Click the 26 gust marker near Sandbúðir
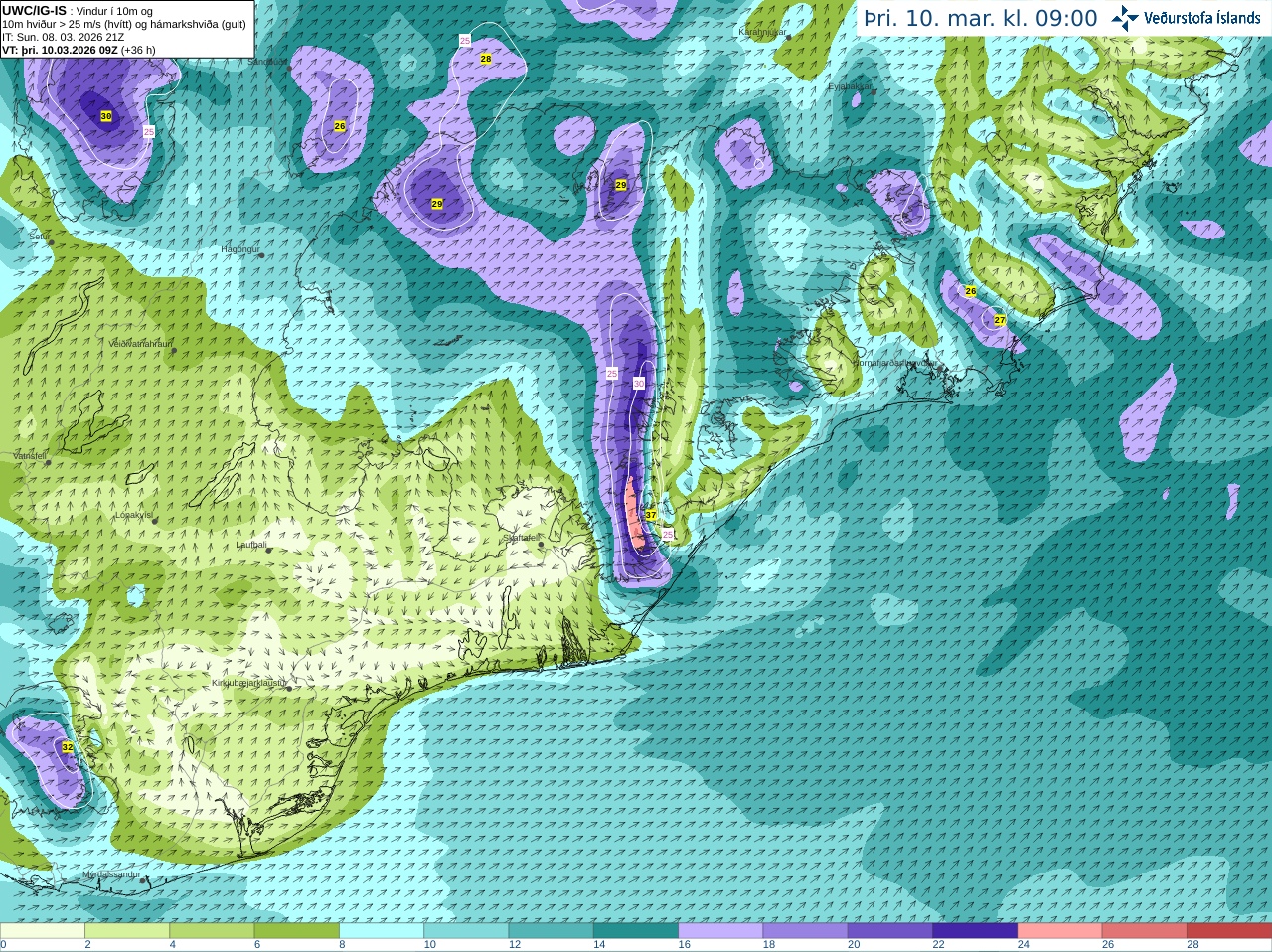 (x=340, y=126)
